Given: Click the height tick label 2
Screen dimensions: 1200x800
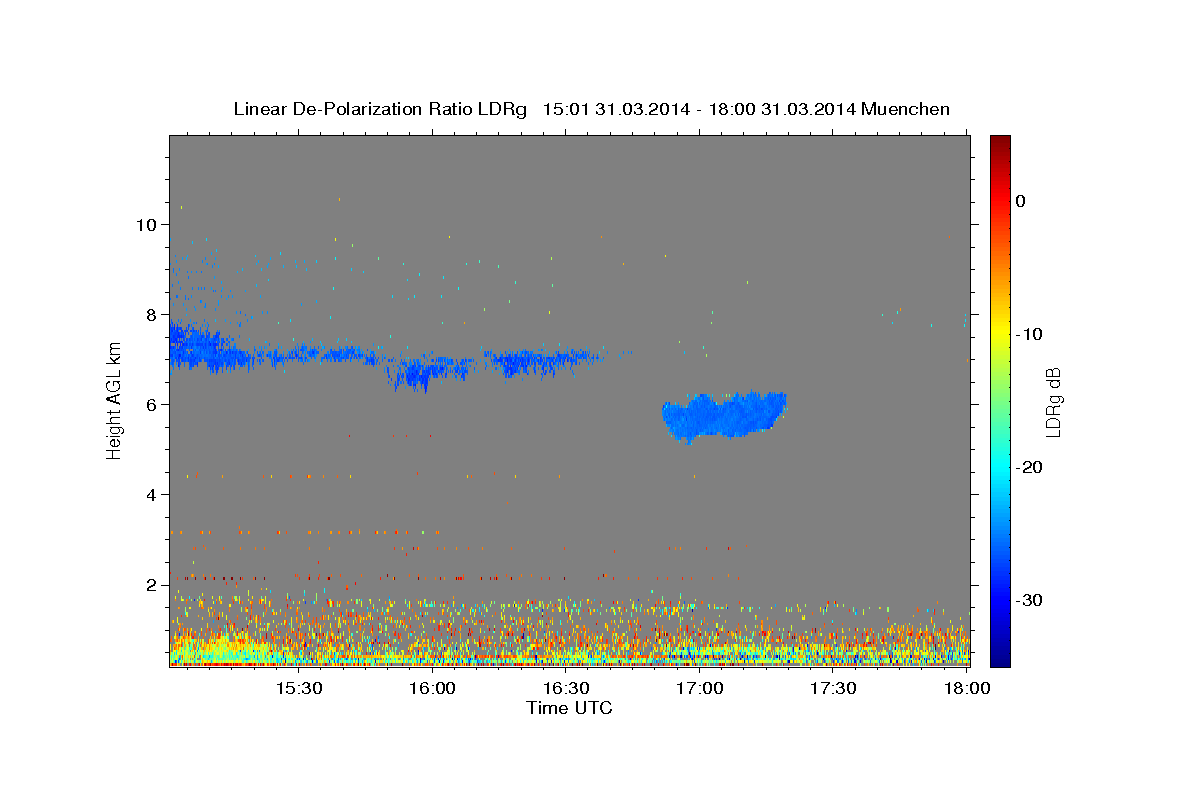Looking at the screenshot, I should [x=152, y=585].
